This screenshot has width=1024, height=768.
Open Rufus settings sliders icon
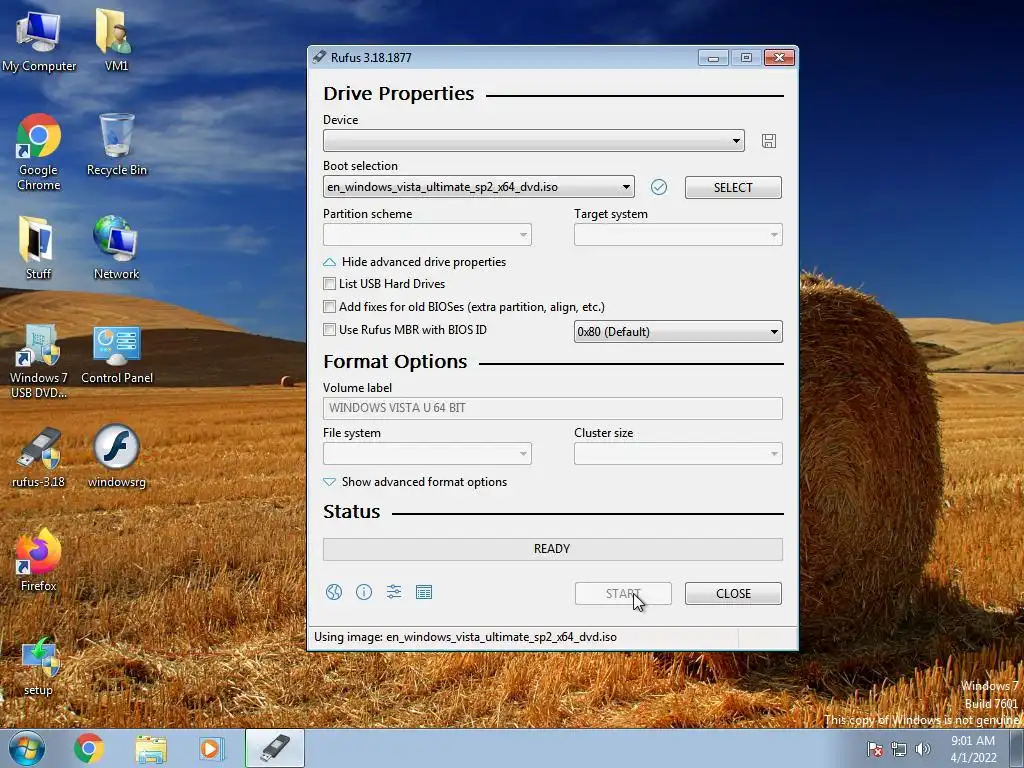[x=394, y=592]
